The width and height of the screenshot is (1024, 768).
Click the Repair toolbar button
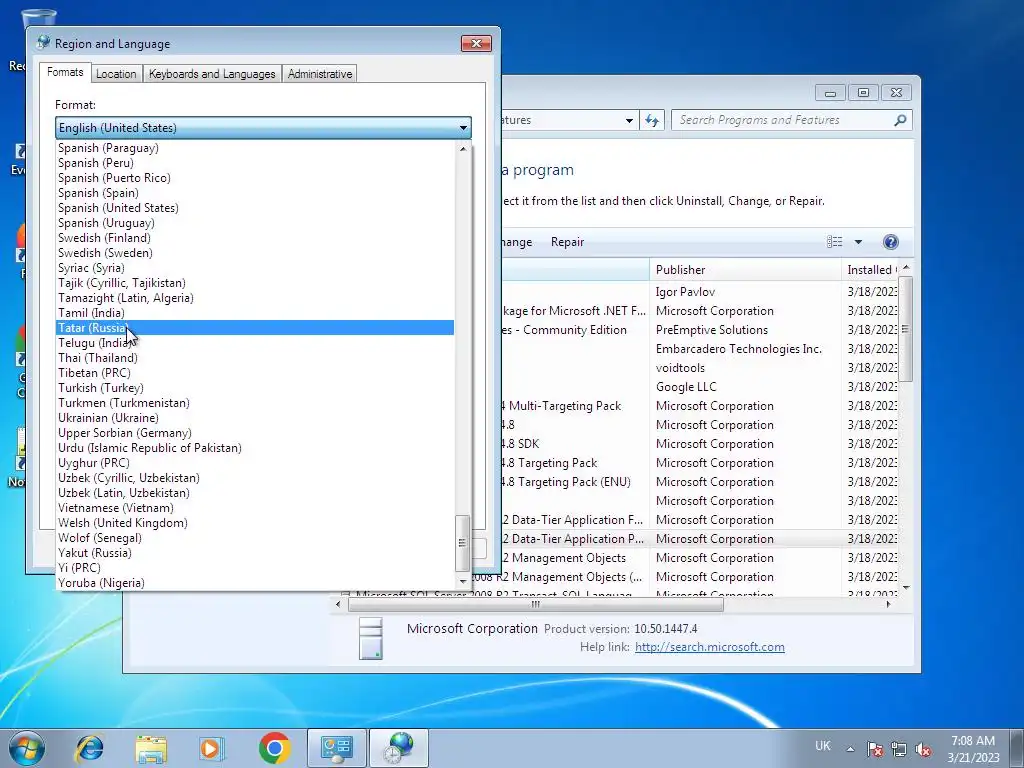click(567, 242)
